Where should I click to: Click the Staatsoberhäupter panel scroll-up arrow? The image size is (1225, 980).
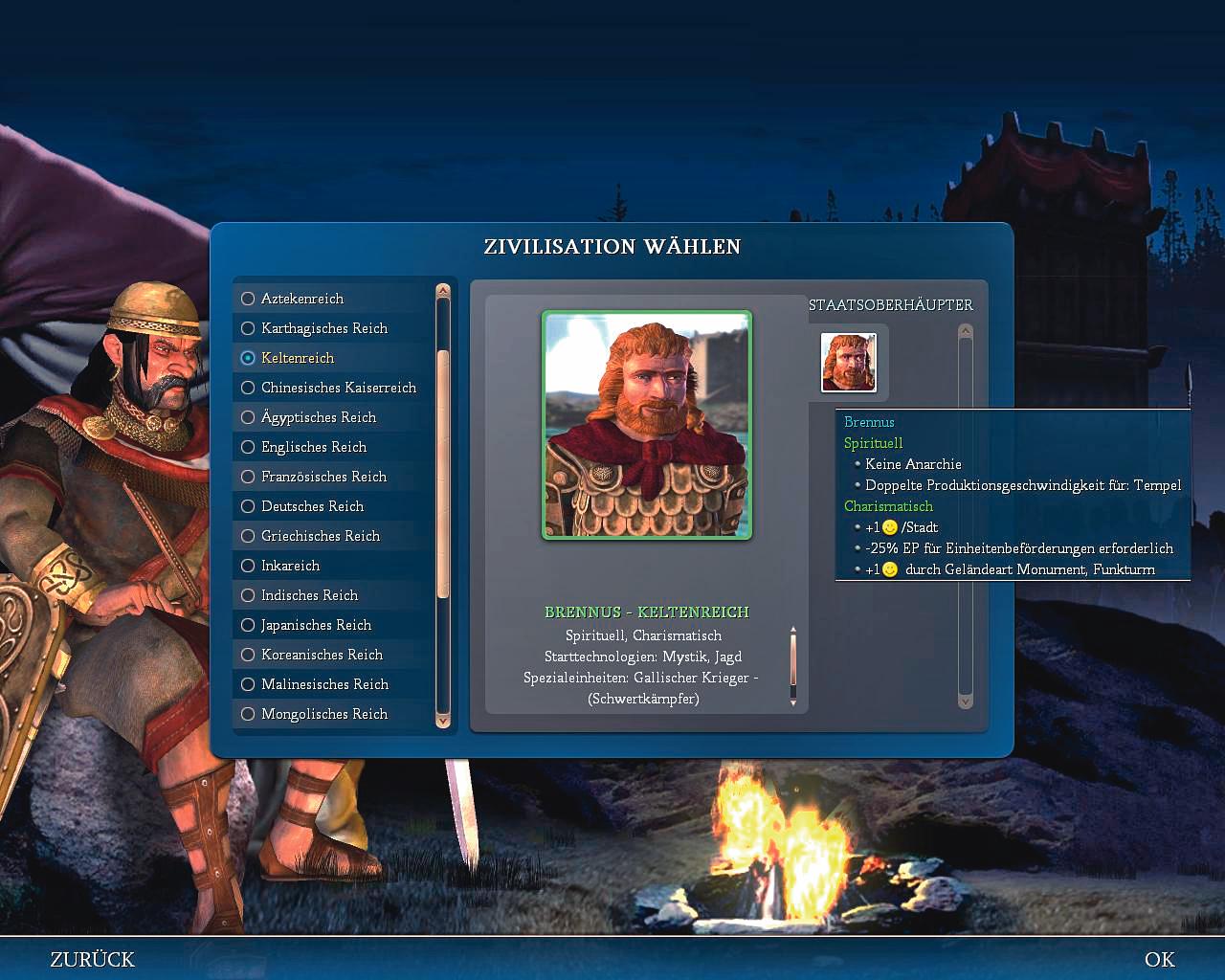(965, 331)
